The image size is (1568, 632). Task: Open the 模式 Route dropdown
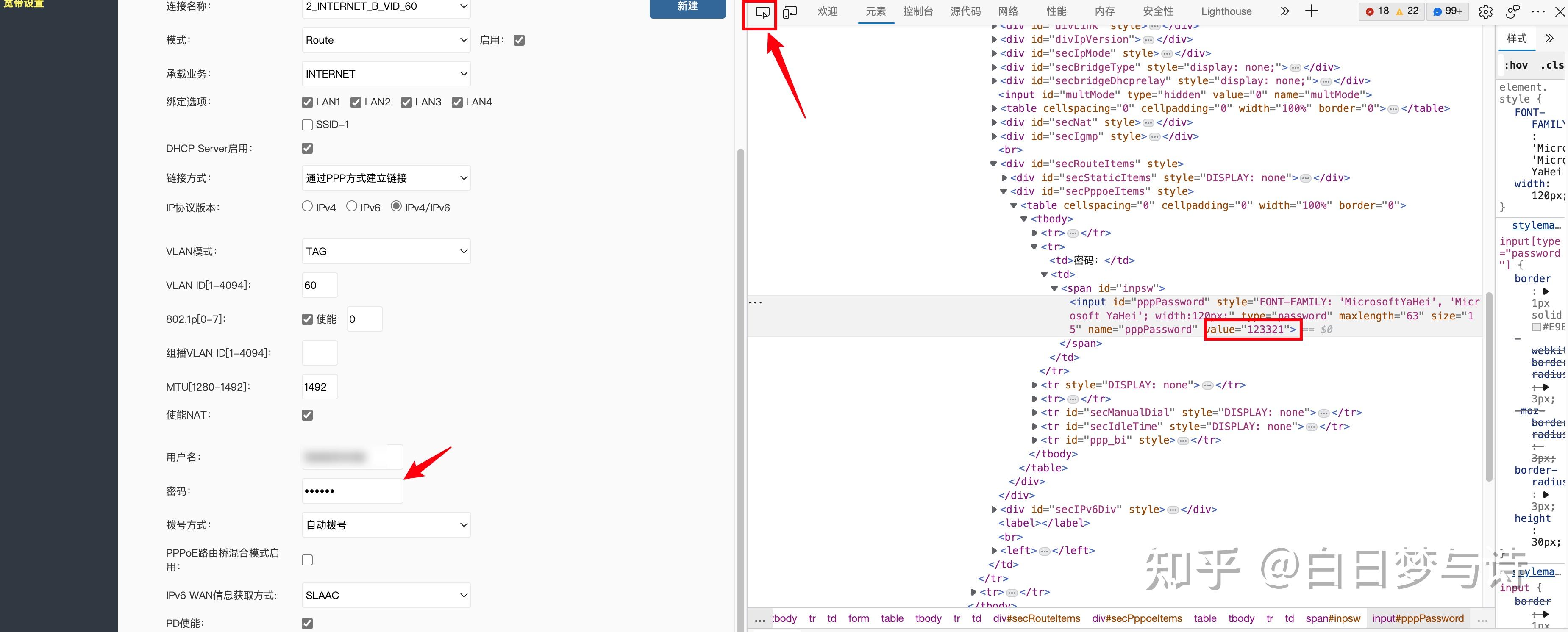(386, 40)
